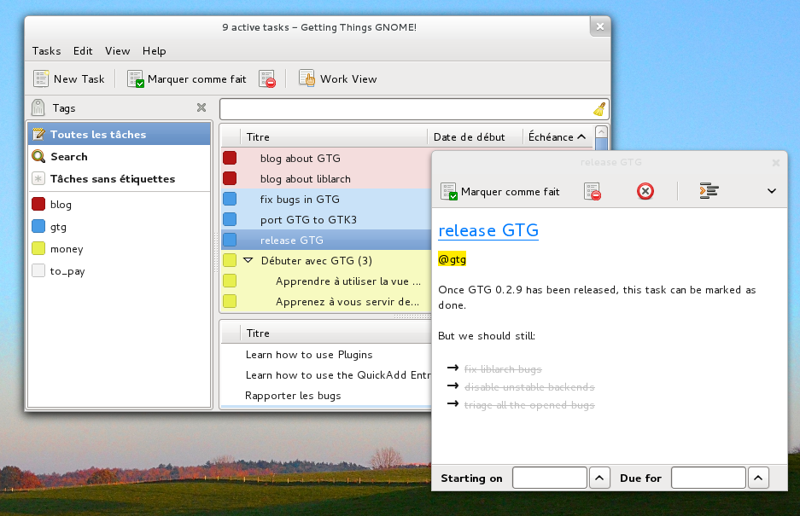Open the task editor toolbar overflow chevron
Image resolution: width=800 pixels, height=516 pixels.
tap(771, 191)
